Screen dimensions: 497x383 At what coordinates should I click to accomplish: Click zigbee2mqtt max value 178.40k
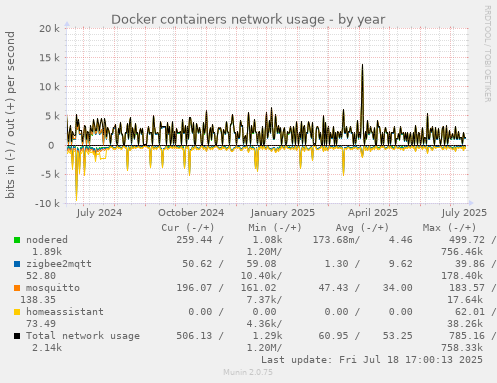pos(462,276)
